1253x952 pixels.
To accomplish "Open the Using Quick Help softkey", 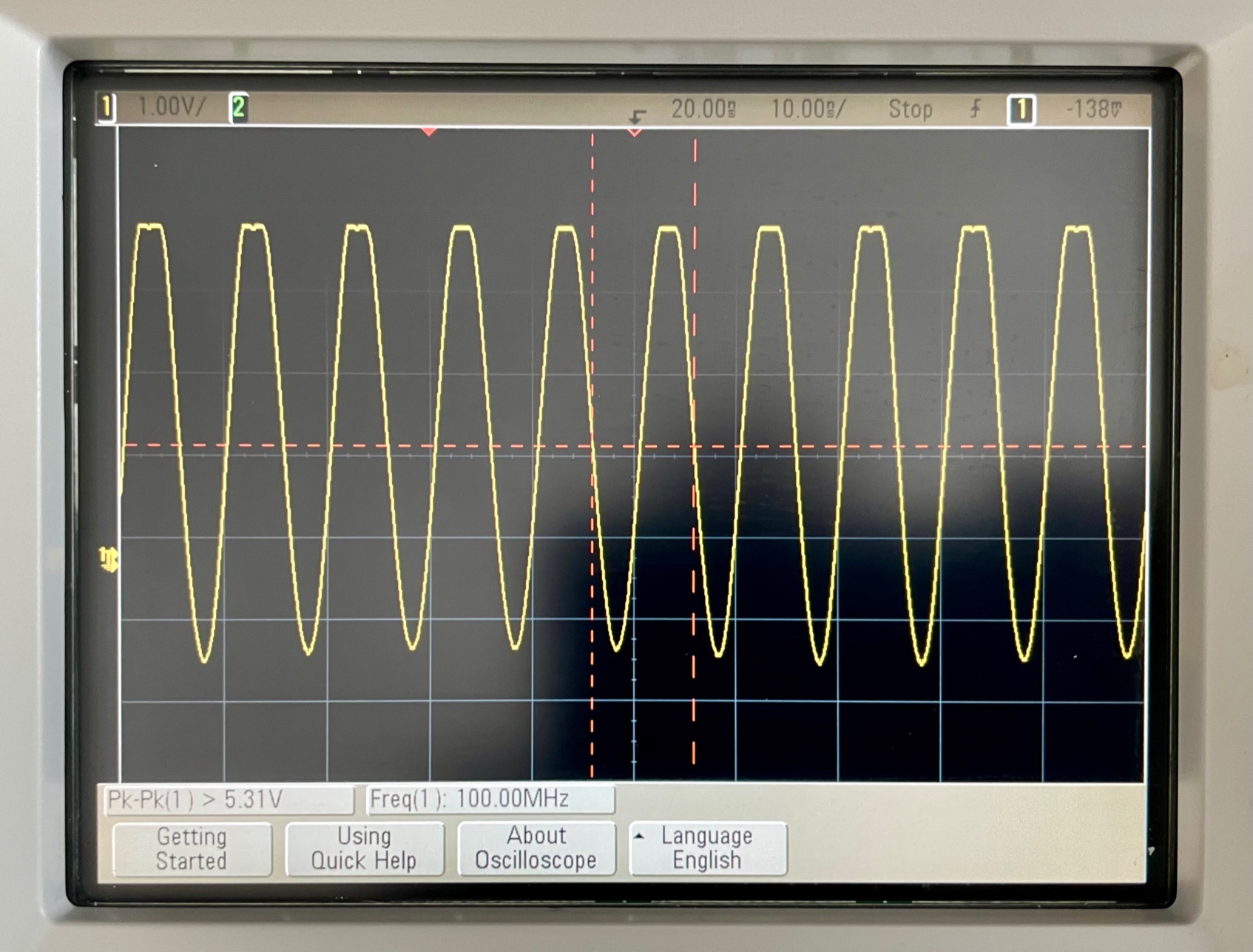I will point(364,848).
